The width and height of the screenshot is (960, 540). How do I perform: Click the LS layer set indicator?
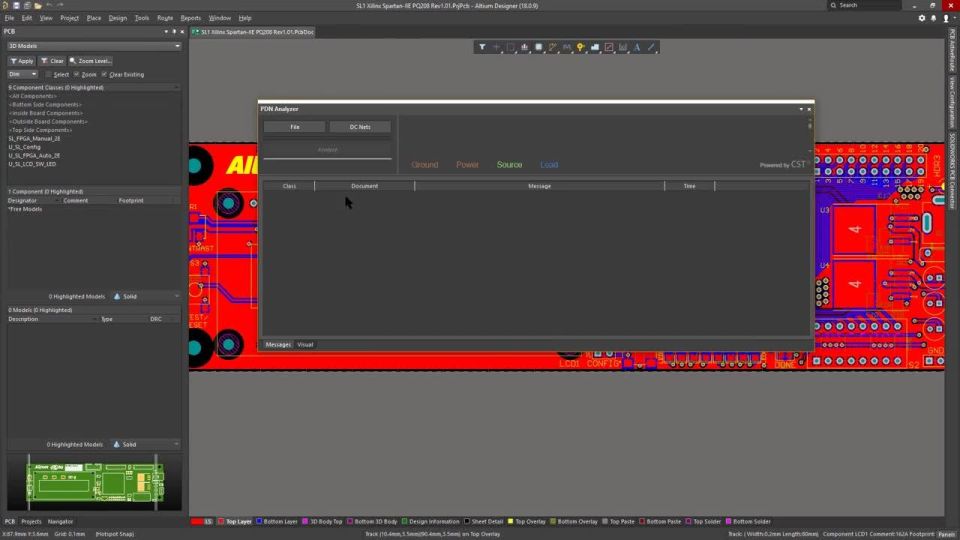click(x=203, y=522)
